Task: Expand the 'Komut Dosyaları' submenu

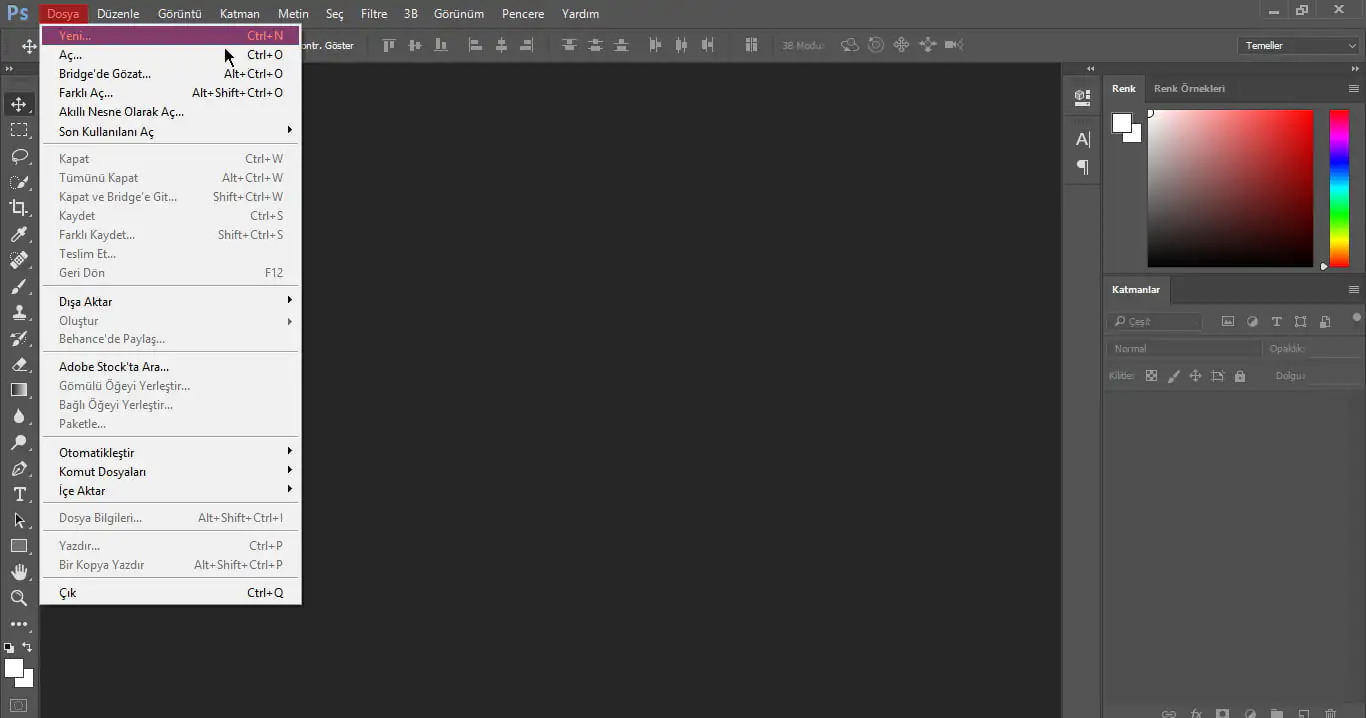Action: tap(170, 471)
